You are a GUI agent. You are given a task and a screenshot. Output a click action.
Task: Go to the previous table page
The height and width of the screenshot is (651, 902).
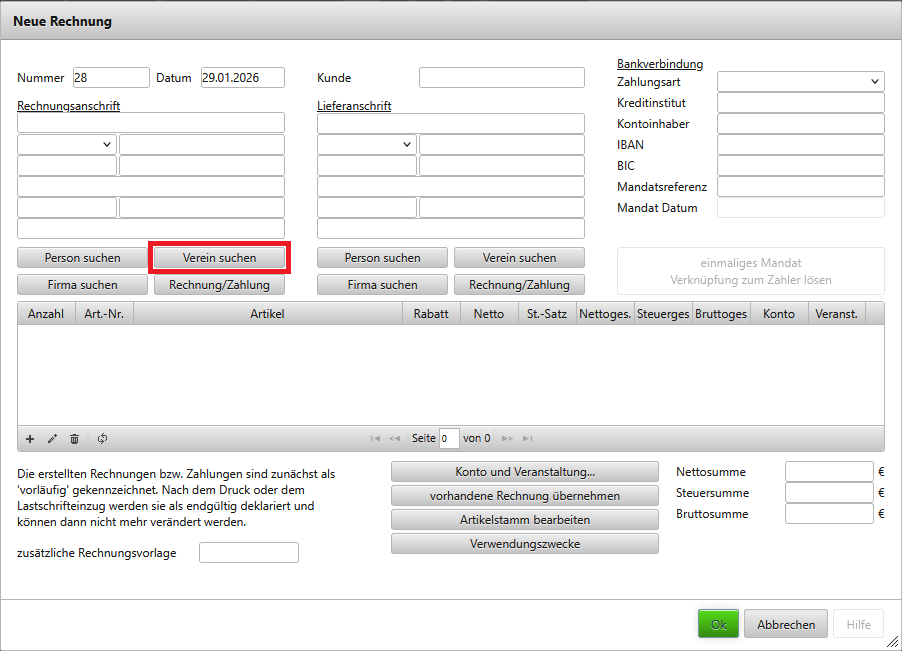(394, 439)
